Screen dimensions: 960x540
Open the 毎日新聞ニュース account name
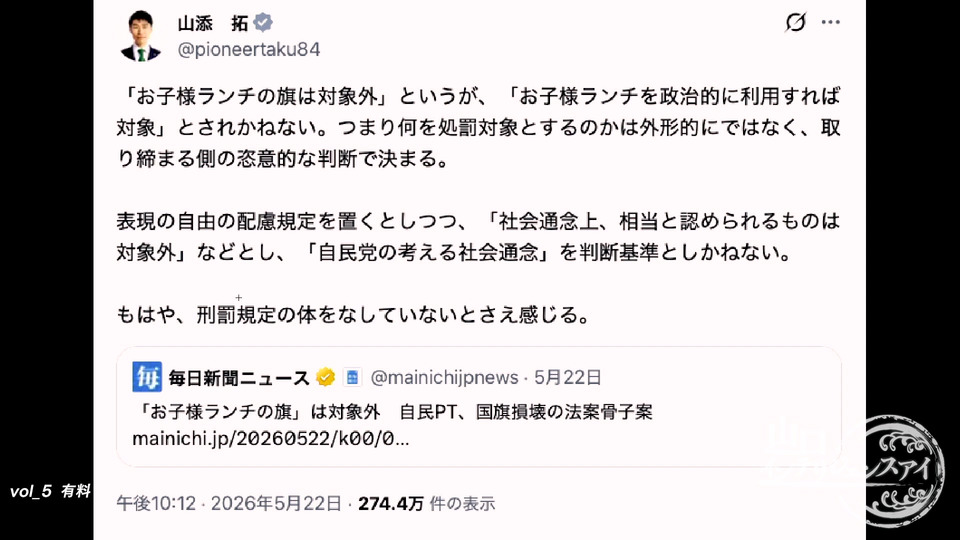click(x=239, y=378)
